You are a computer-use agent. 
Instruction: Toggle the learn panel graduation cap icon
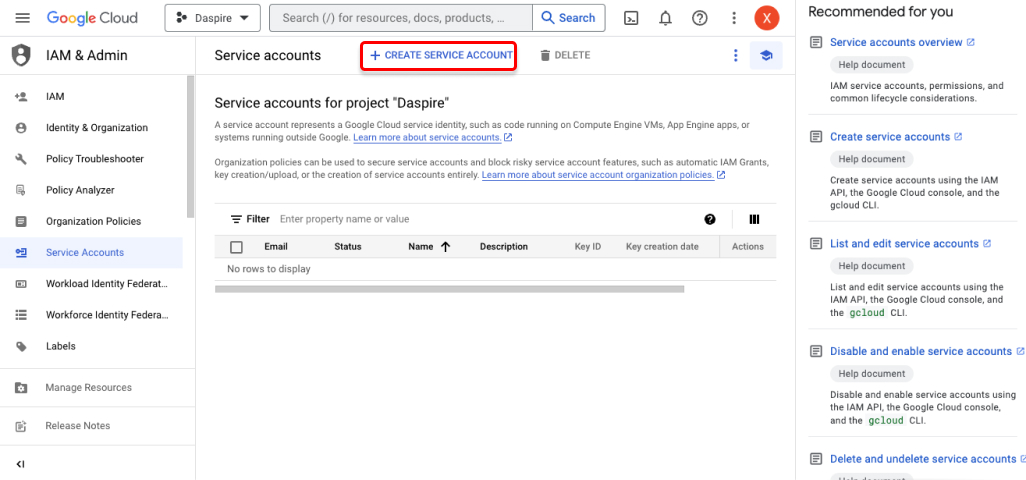point(766,56)
